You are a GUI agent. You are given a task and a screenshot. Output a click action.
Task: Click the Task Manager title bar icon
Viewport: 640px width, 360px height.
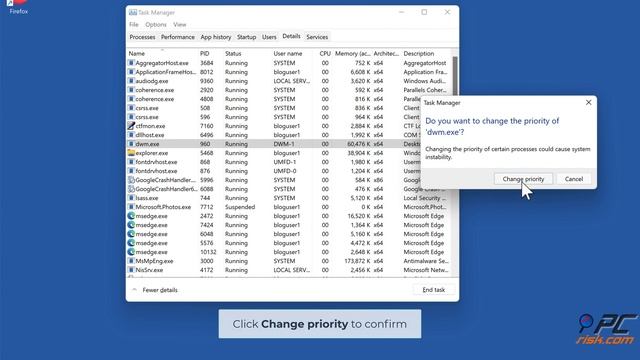133,12
